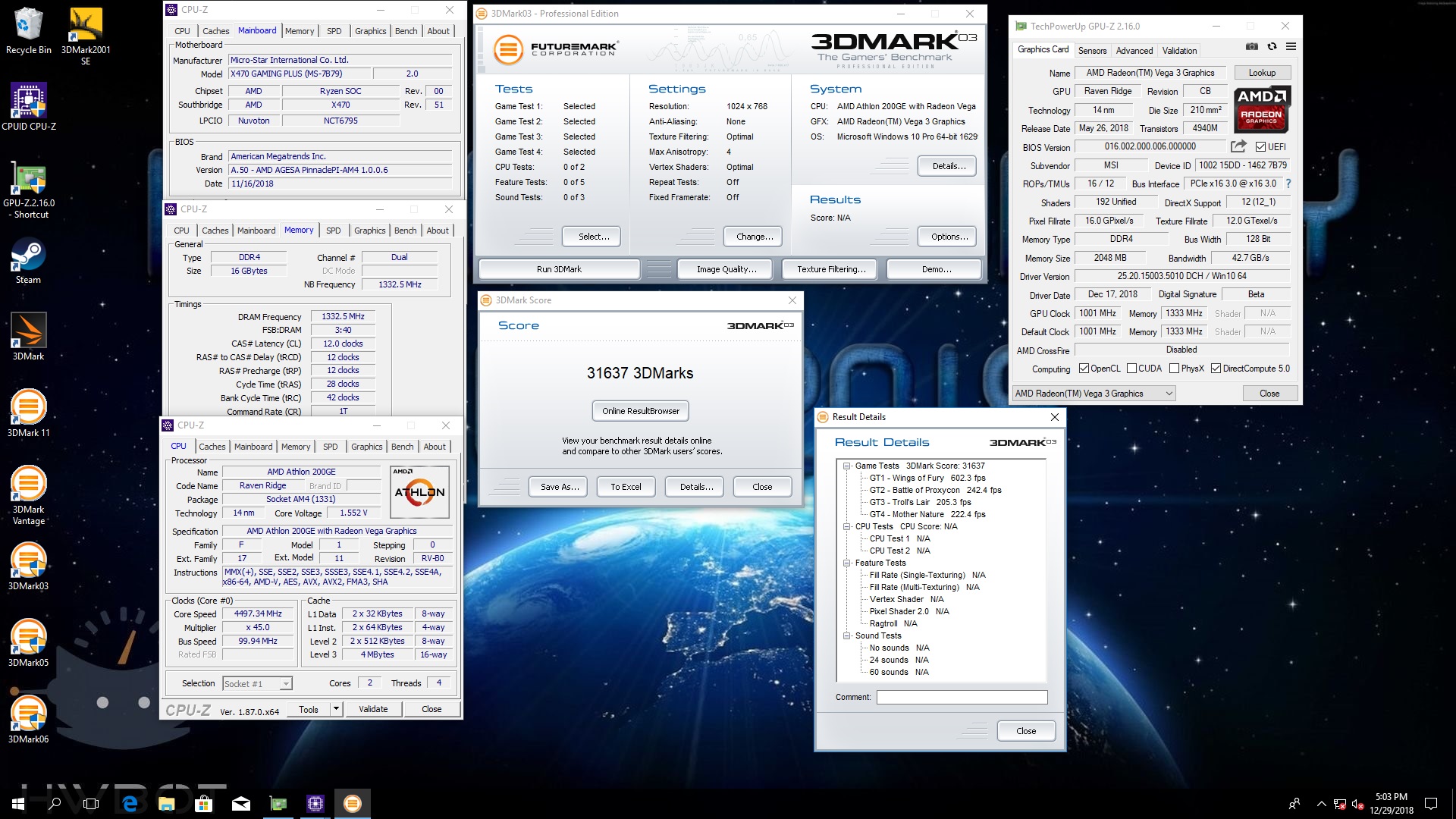Open GPU selection dropdown in GPU-Z
1456x819 pixels.
tap(1094, 393)
